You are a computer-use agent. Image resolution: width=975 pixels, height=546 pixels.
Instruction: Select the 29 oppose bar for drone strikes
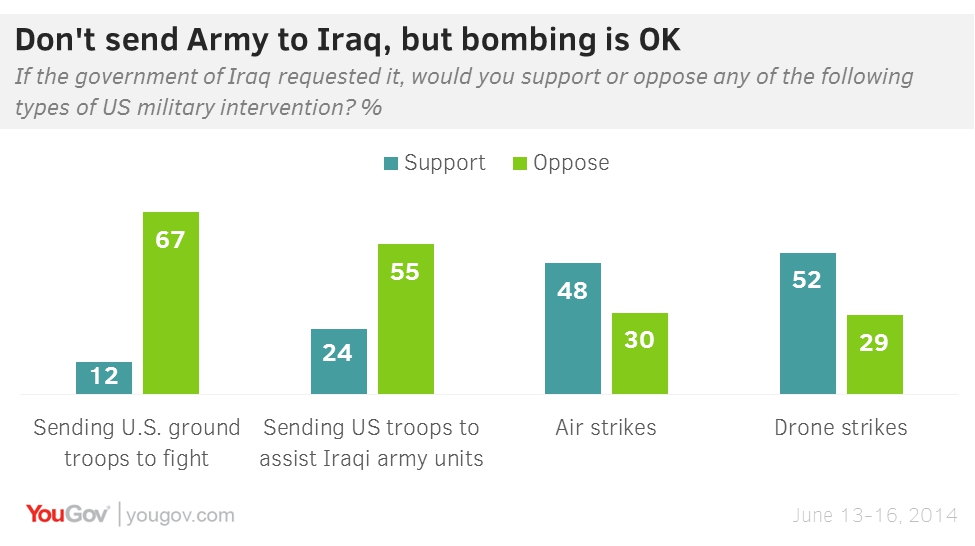click(875, 354)
